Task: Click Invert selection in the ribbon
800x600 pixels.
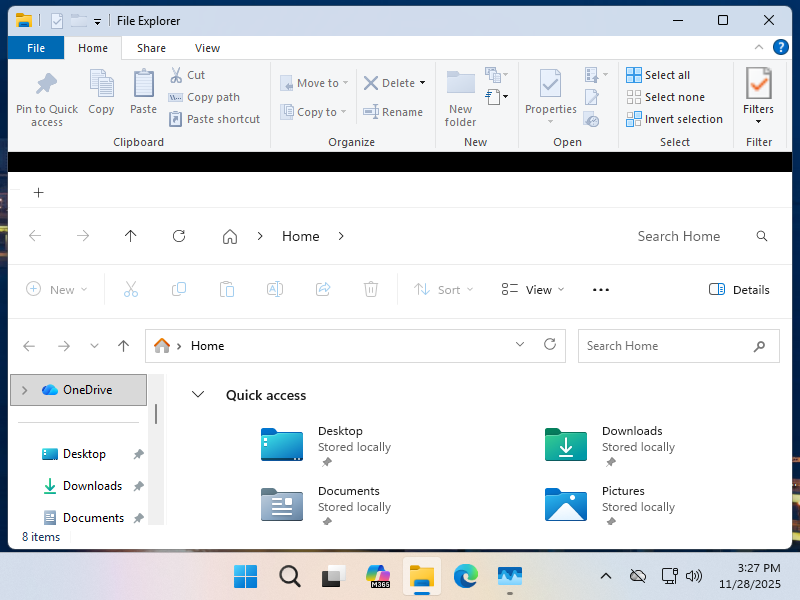Action: pyautogui.click(x=674, y=119)
